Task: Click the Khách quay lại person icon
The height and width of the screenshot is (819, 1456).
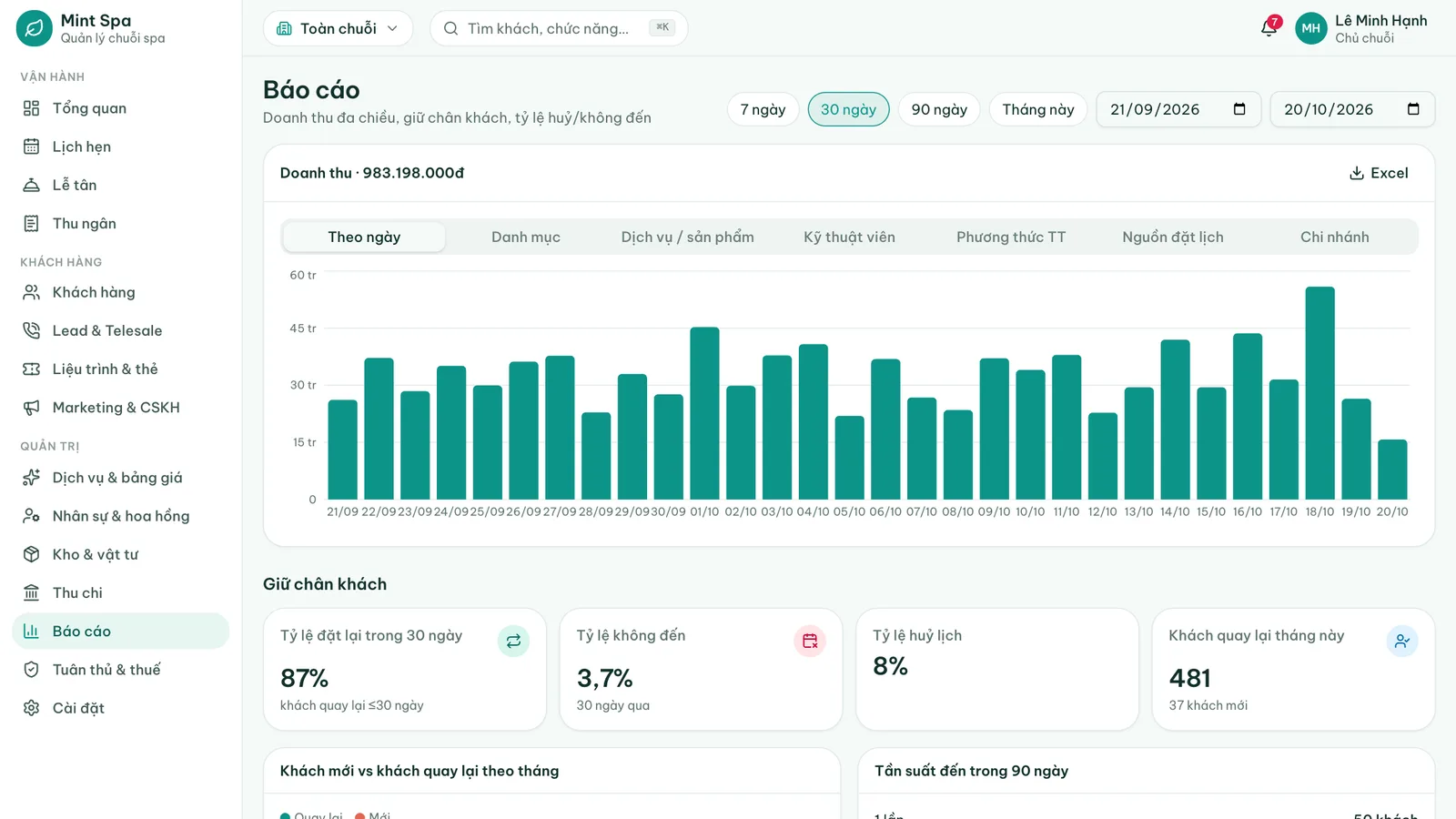Action: pos(1402,641)
